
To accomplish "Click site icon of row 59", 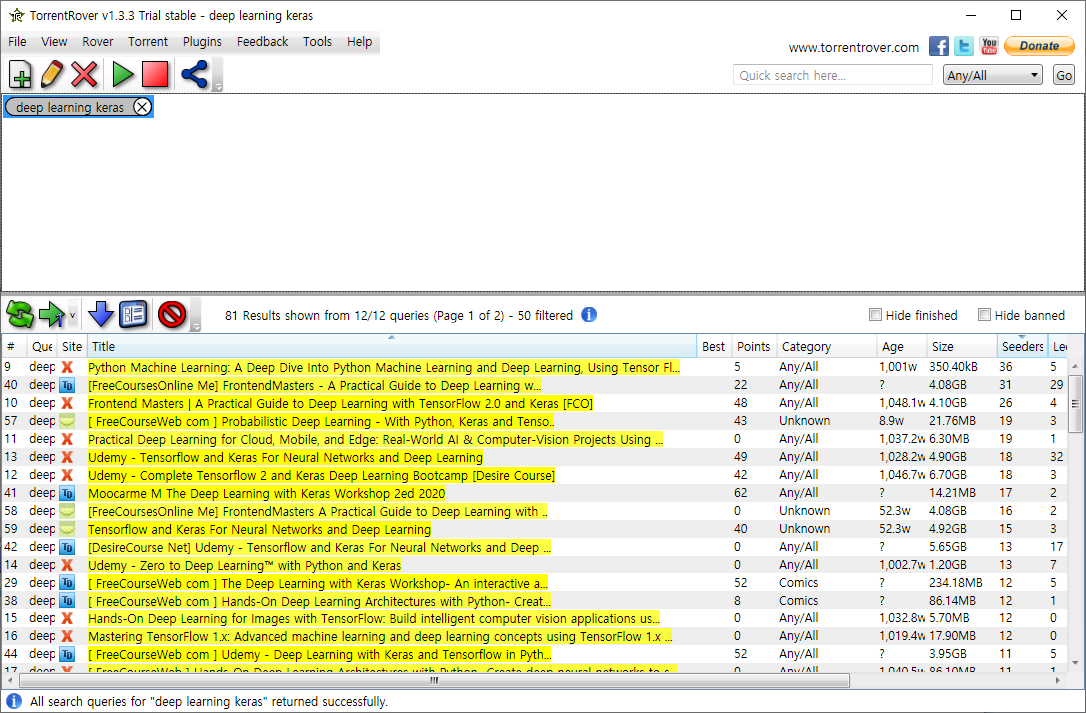I will [x=67, y=529].
